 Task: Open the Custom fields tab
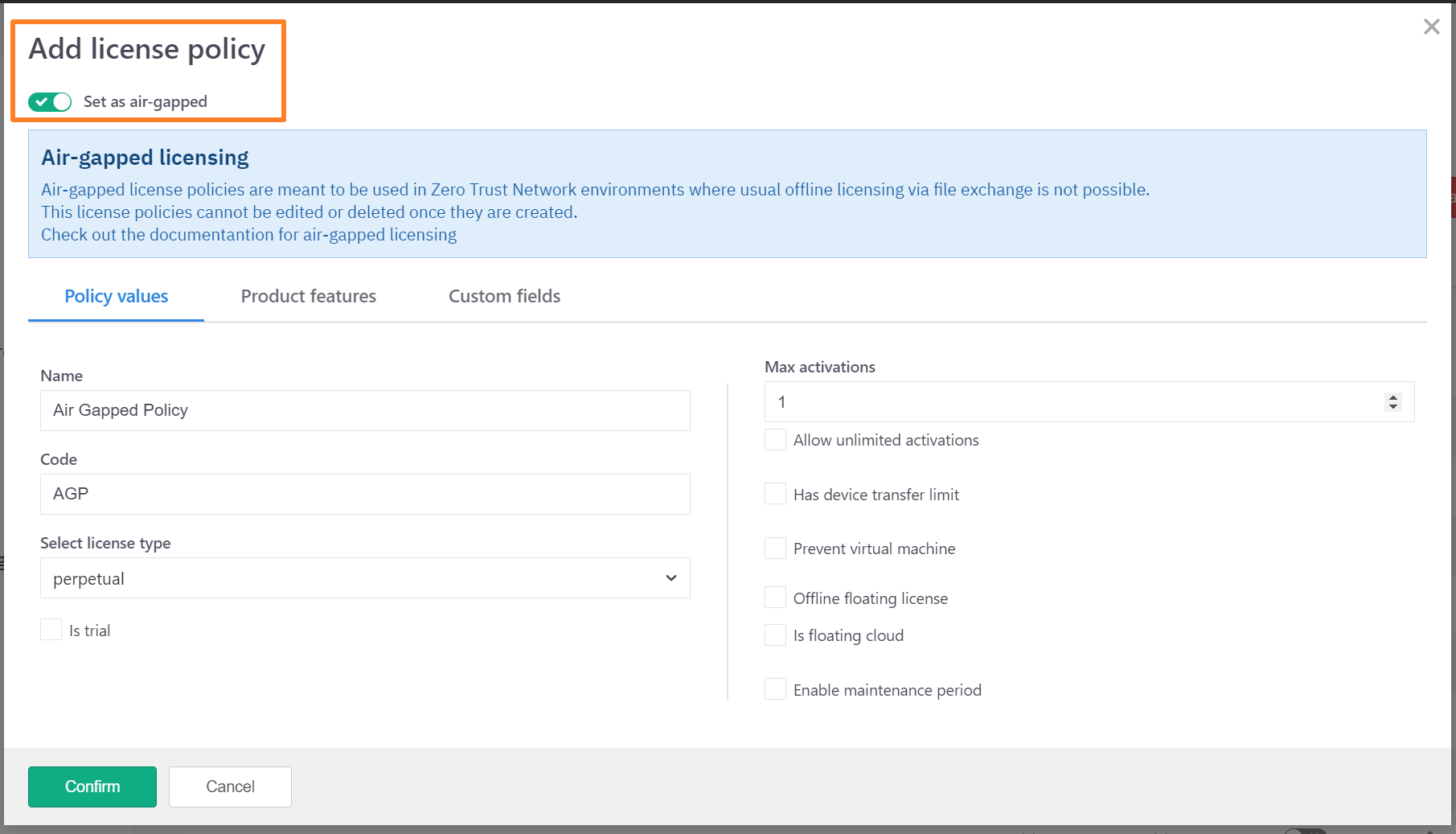504,296
